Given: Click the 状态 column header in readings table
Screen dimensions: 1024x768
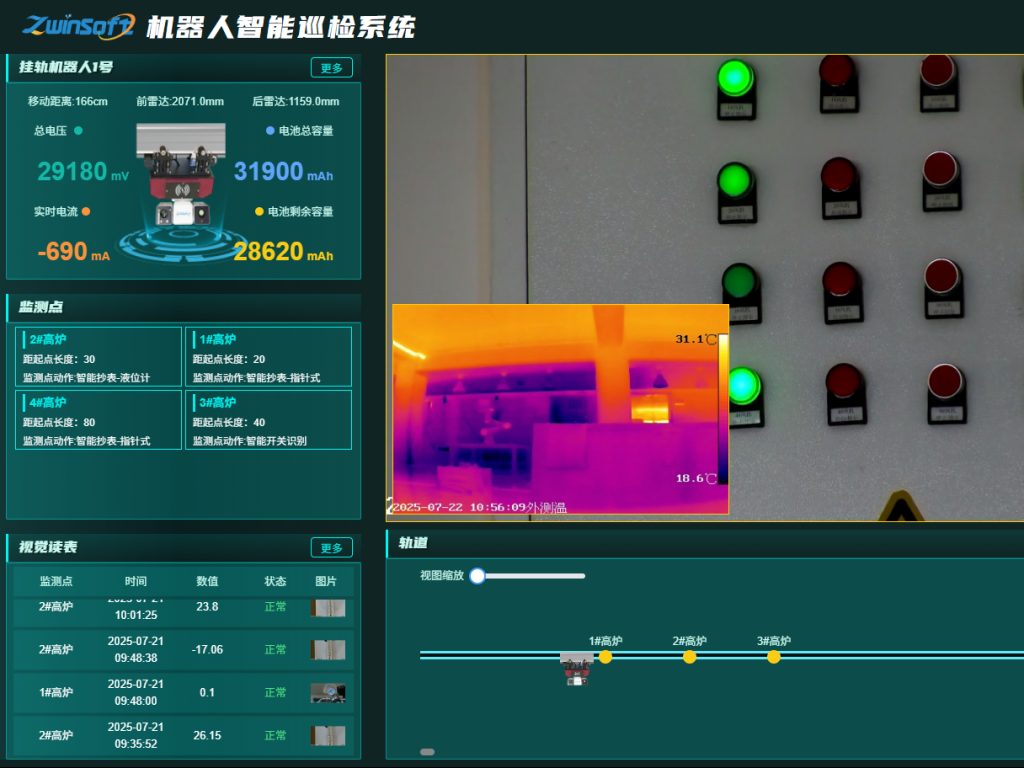Looking at the screenshot, I should [x=275, y=582].
